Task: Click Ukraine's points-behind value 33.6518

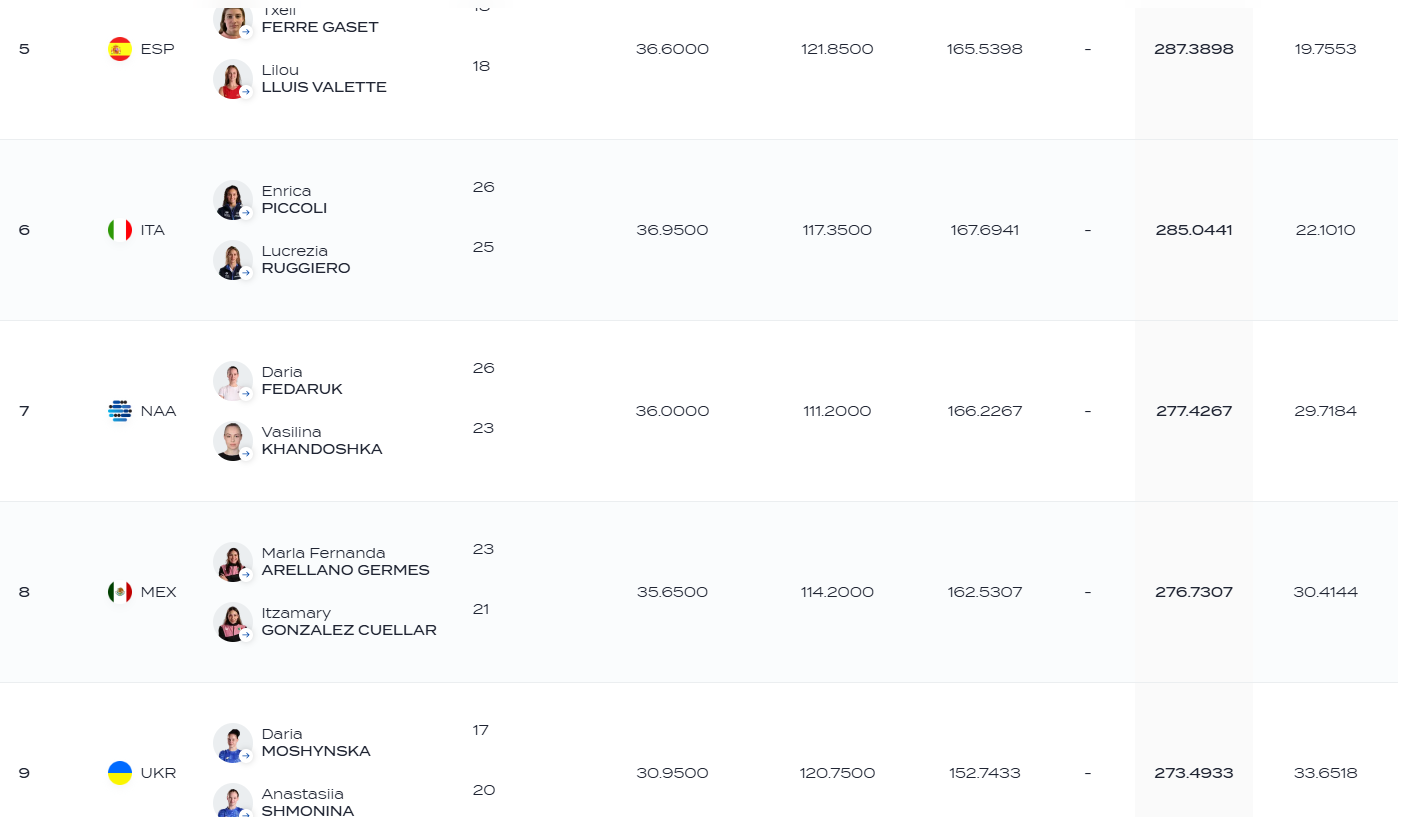Action: point(1325,773)
